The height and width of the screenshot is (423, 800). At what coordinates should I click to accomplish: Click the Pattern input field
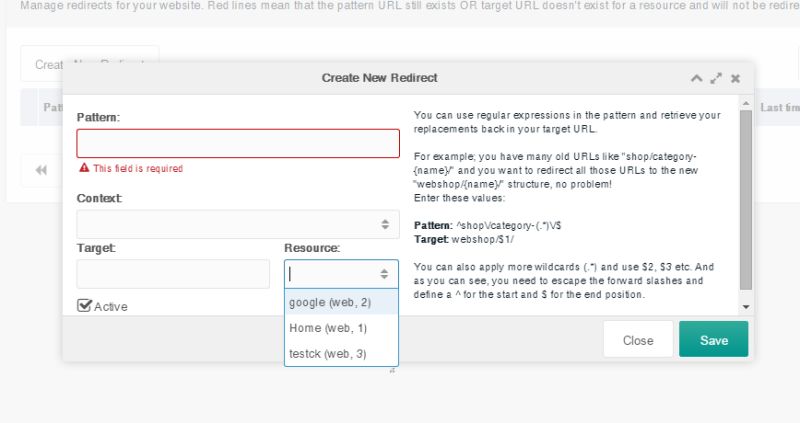click(238, 143)
